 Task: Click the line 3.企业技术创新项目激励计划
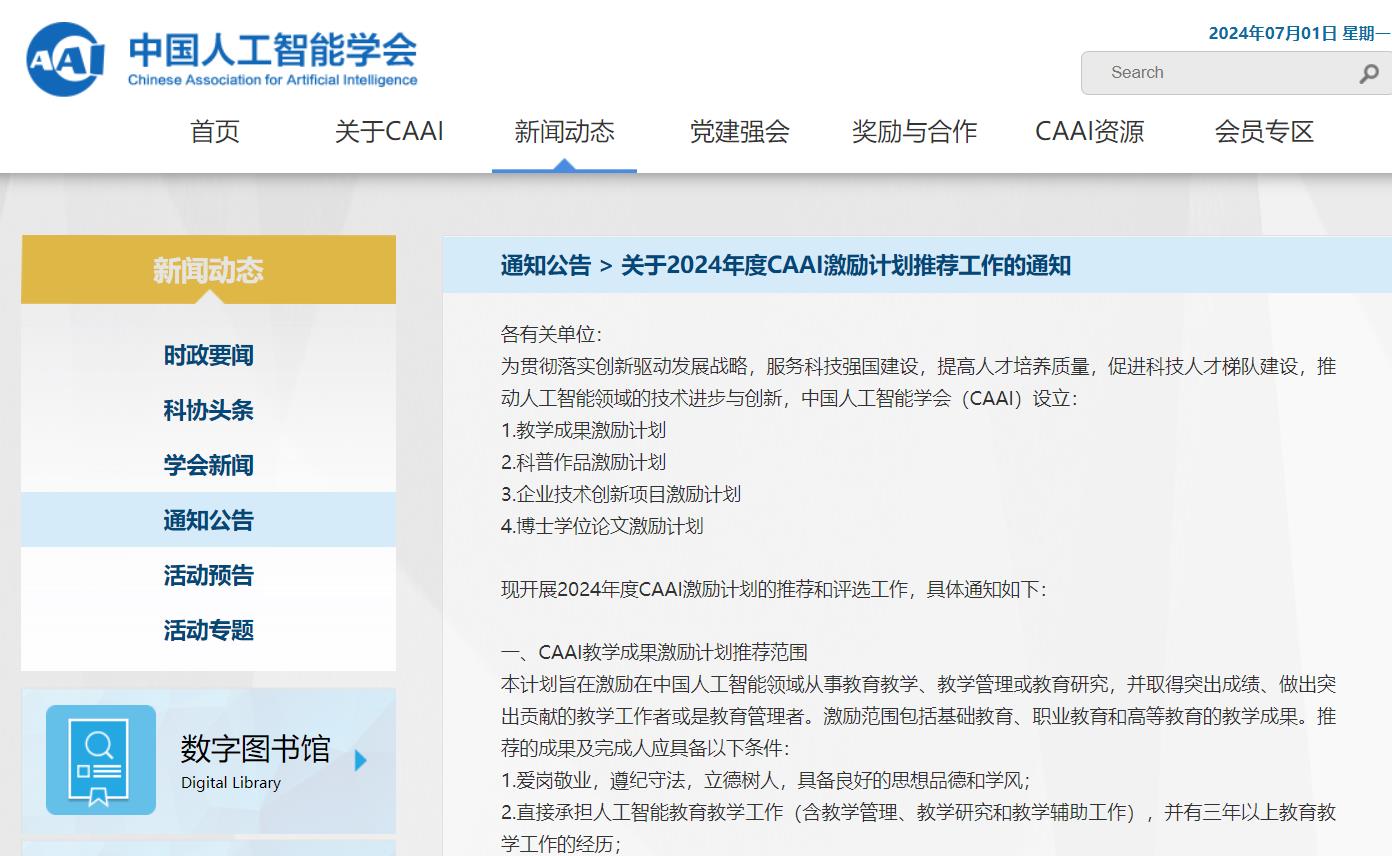tap(621, 494)
